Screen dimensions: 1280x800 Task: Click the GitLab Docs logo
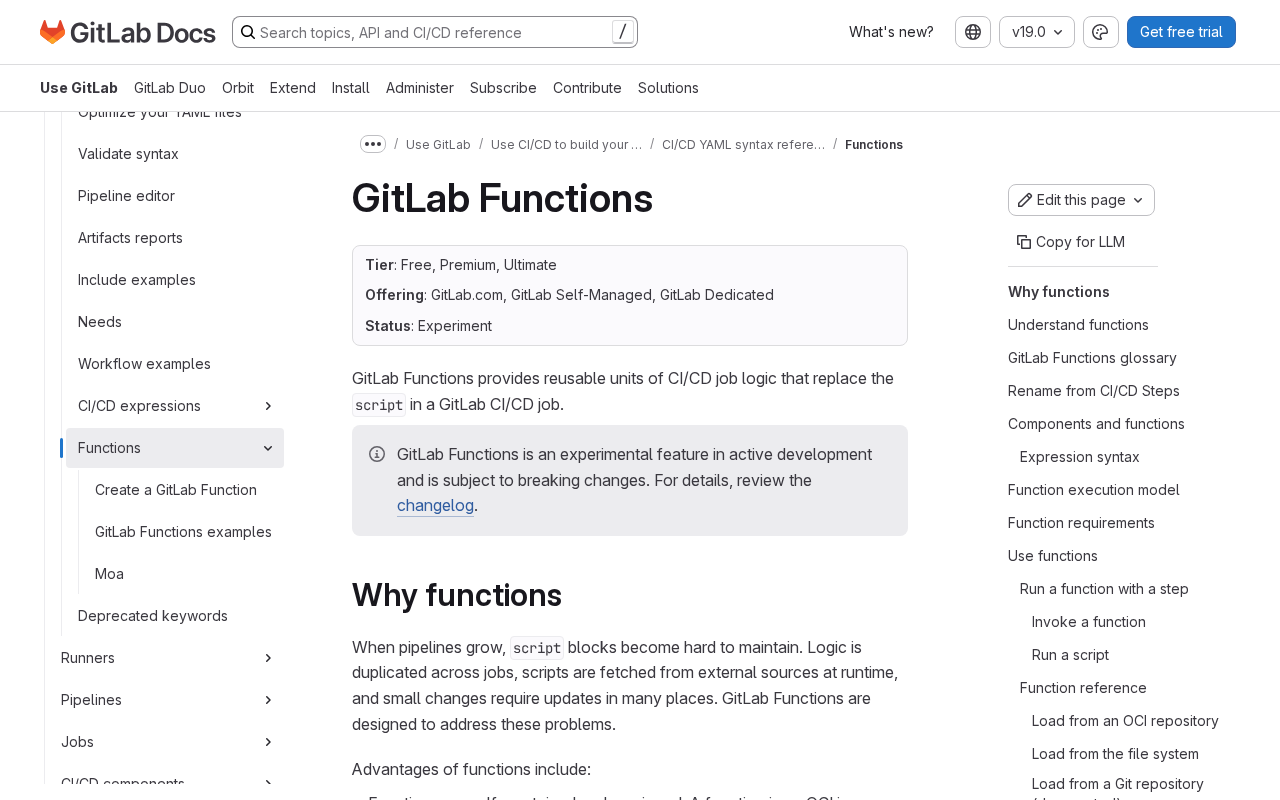(x=128, y=32)
